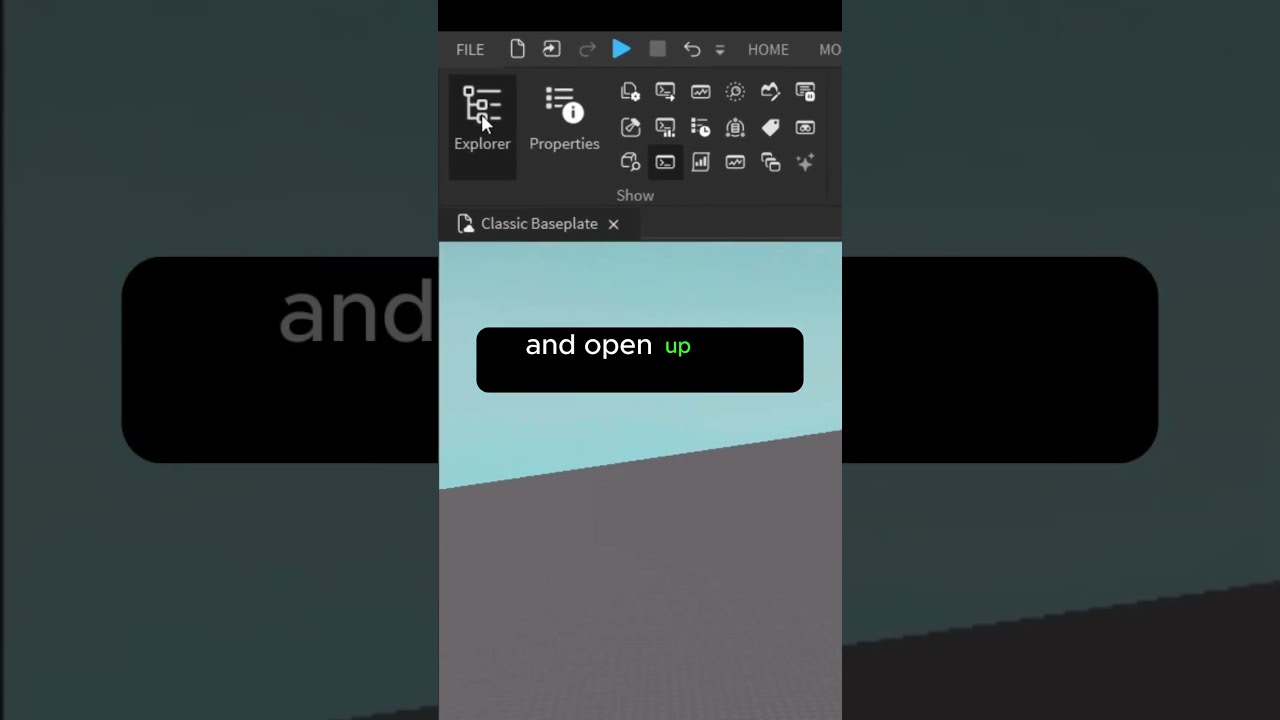Show the Command Bar (terminal with arrow)
The width and height of the screenshot is (1280, 720).
[665, 92]
